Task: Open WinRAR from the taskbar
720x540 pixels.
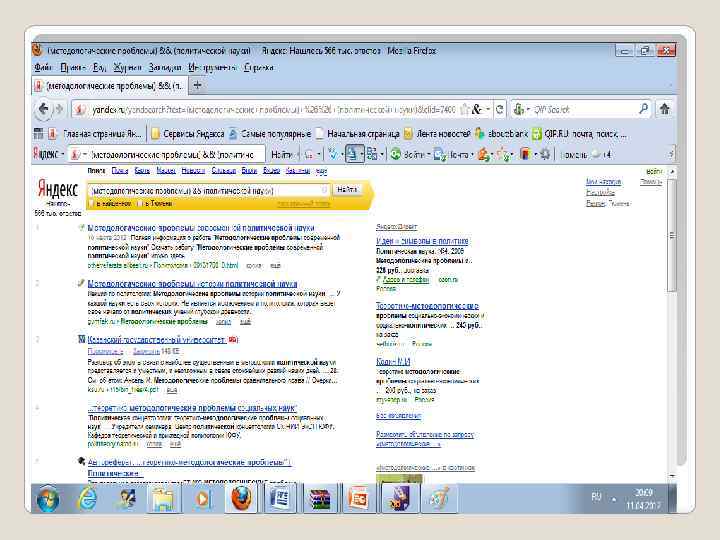Action: pos(320,499)
